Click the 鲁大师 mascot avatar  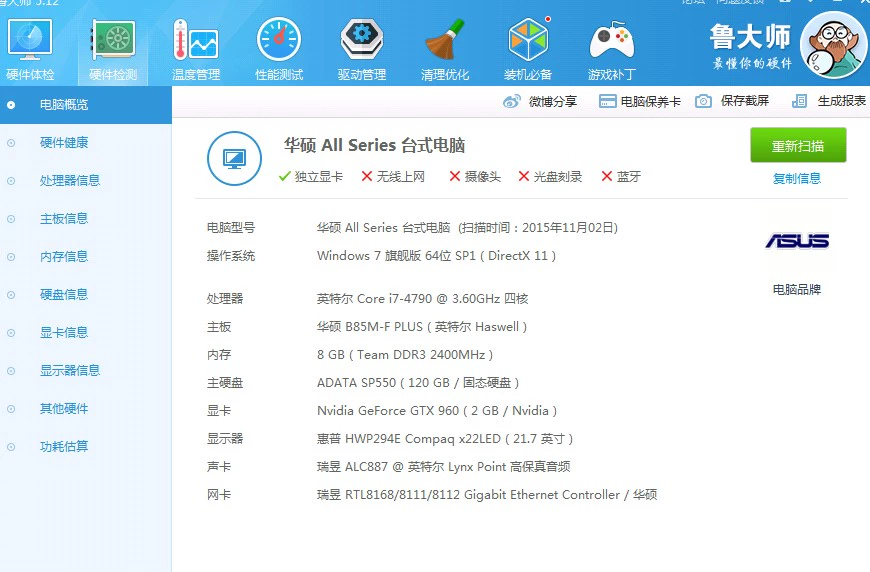point(833,45)
